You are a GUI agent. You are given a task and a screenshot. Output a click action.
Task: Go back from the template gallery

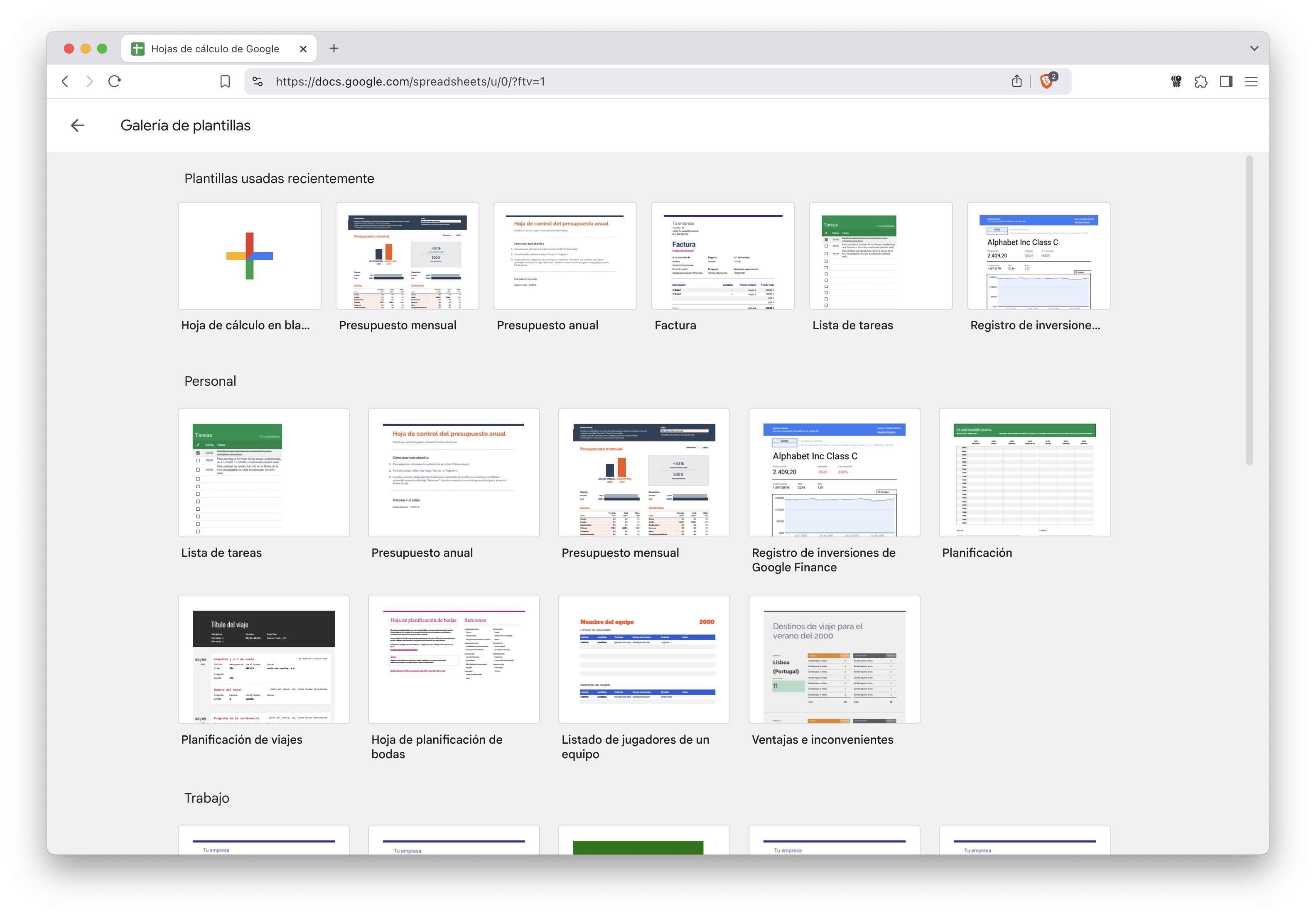[77, 125]
